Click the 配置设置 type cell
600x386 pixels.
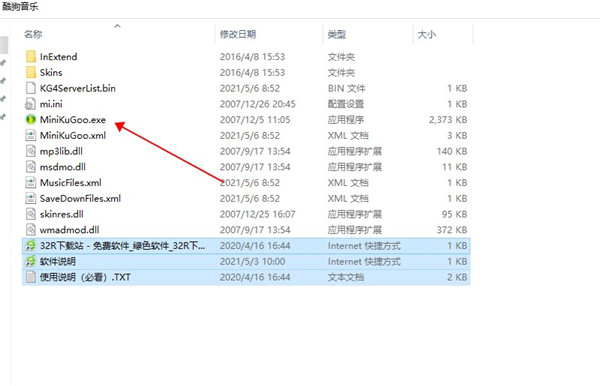(x=346, y=104)
